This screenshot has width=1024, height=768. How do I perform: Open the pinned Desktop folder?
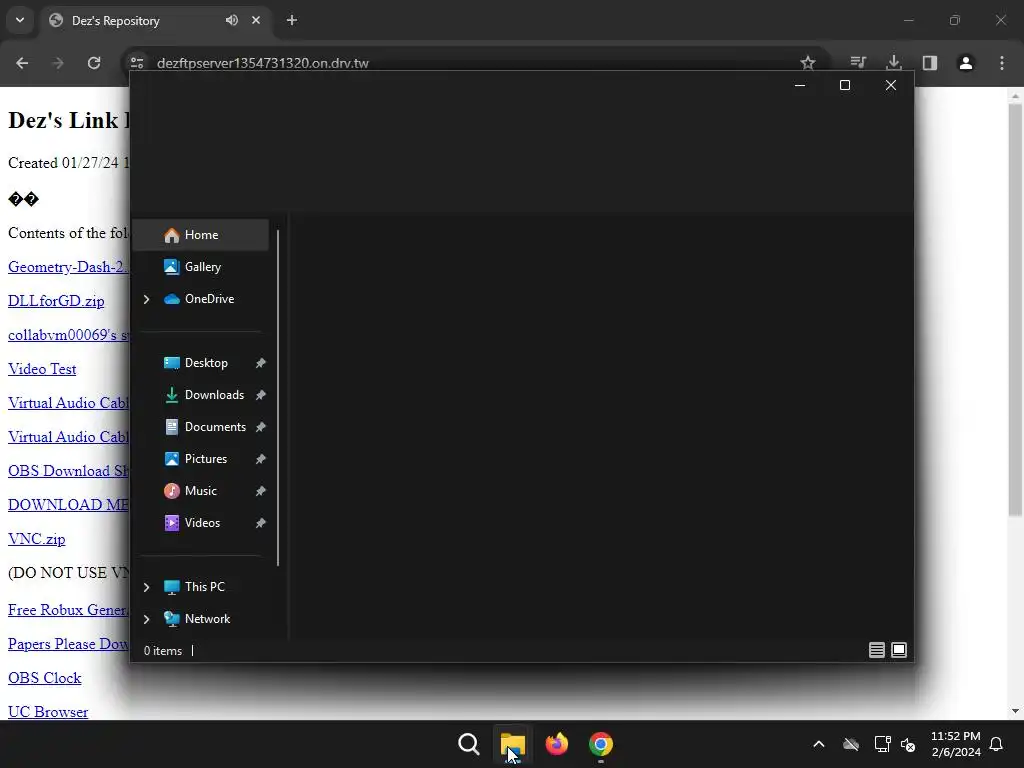[200, 363]
